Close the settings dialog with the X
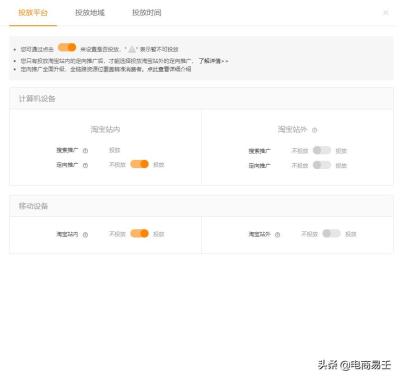The image size is (400, 379). pyautogui.click(x=386, y=13)
